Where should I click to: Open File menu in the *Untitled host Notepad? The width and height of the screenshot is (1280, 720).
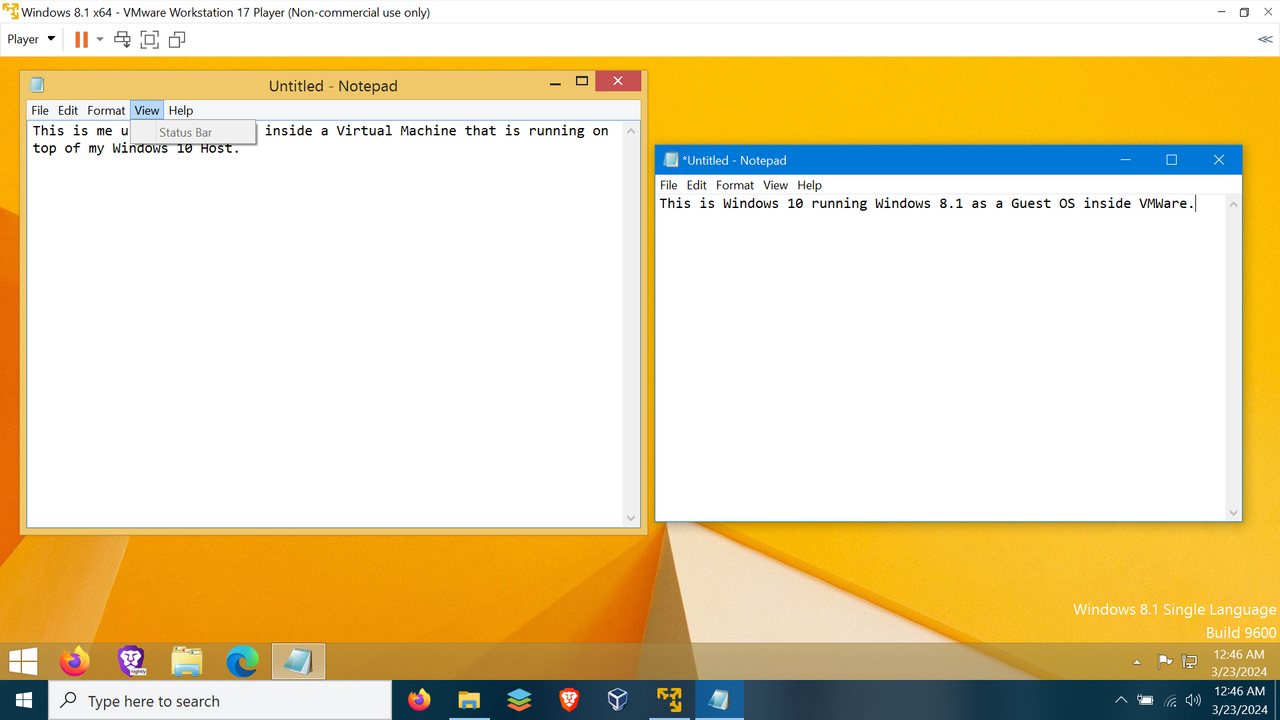669,185
